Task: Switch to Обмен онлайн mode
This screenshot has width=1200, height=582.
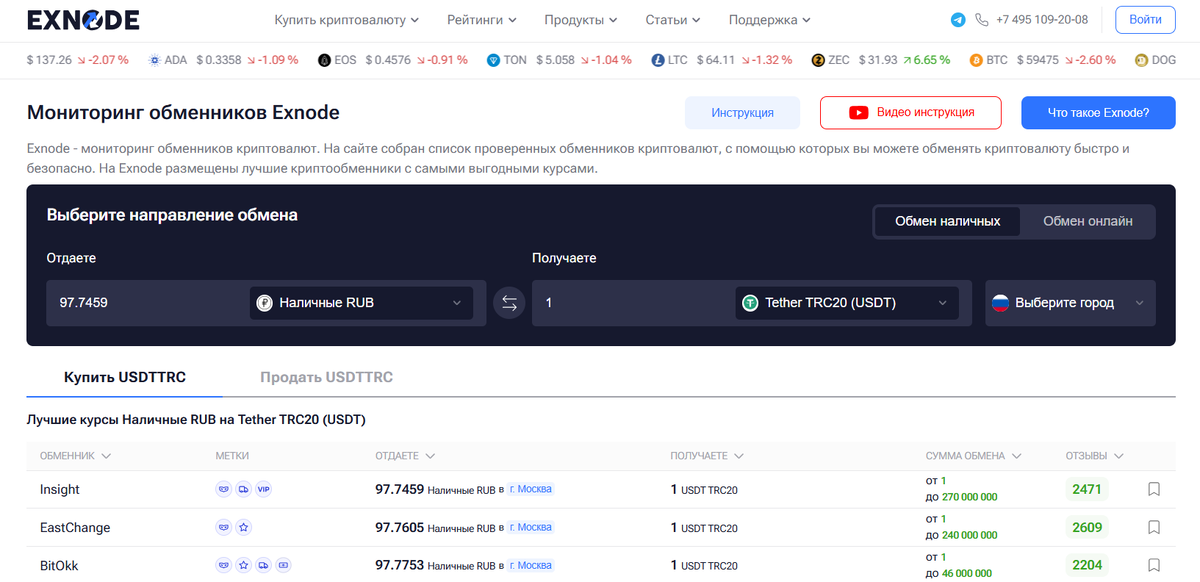Action: (x=1087, y=221)
